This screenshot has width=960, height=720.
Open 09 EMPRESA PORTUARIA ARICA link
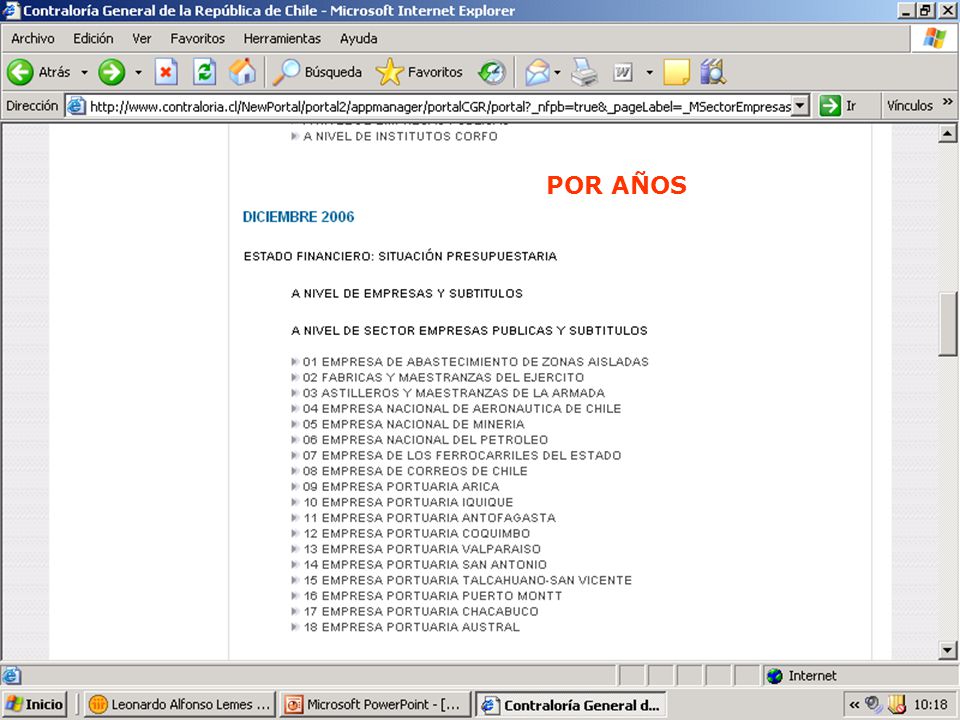(x=400, y=487)
